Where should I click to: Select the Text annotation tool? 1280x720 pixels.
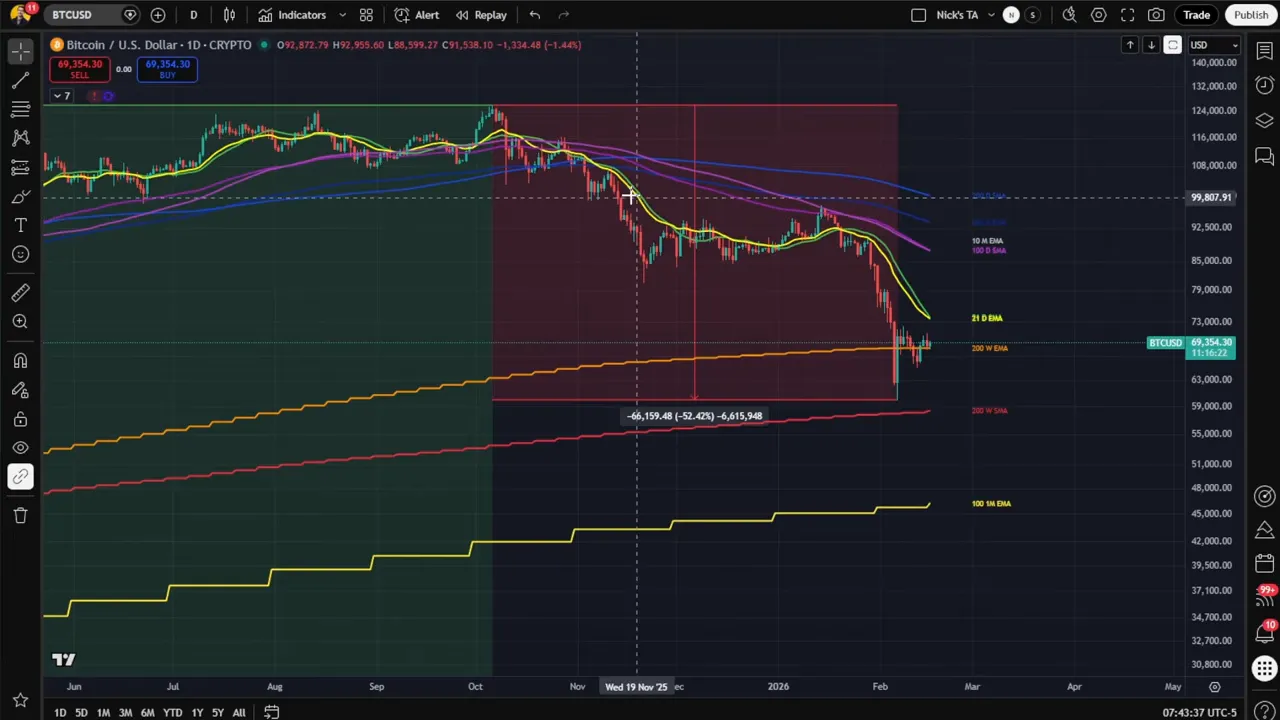coord(20,225)
